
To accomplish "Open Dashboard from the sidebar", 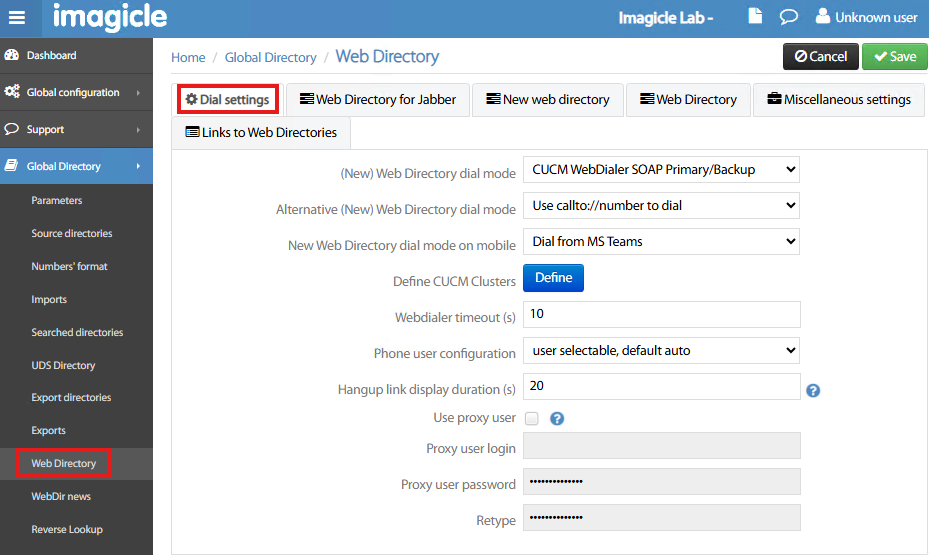I will (x=51, y=55).
